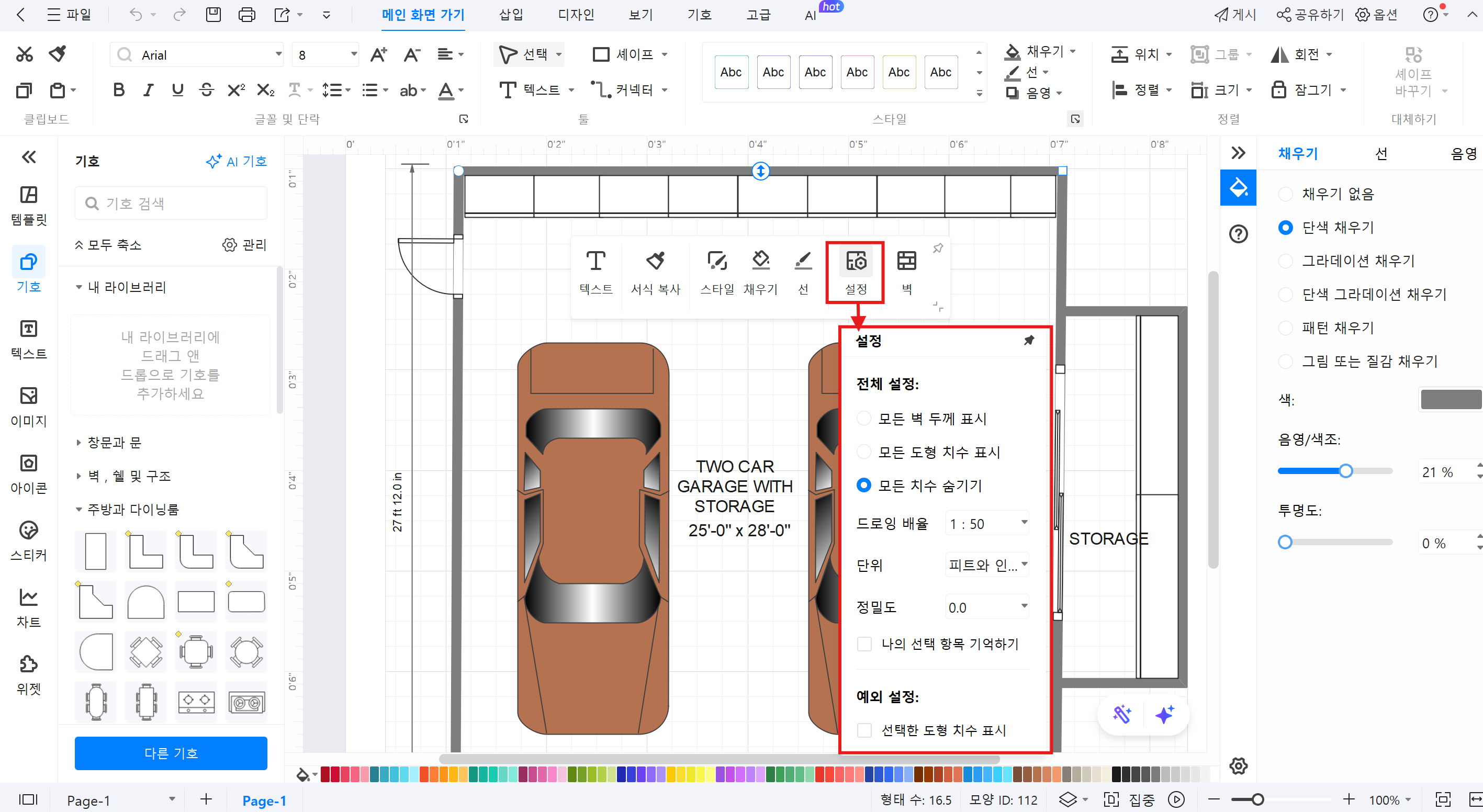This screenshot has width=1483, height=812.
Task: Open the 삽입 ribbon tab
Action: (511, 14)
